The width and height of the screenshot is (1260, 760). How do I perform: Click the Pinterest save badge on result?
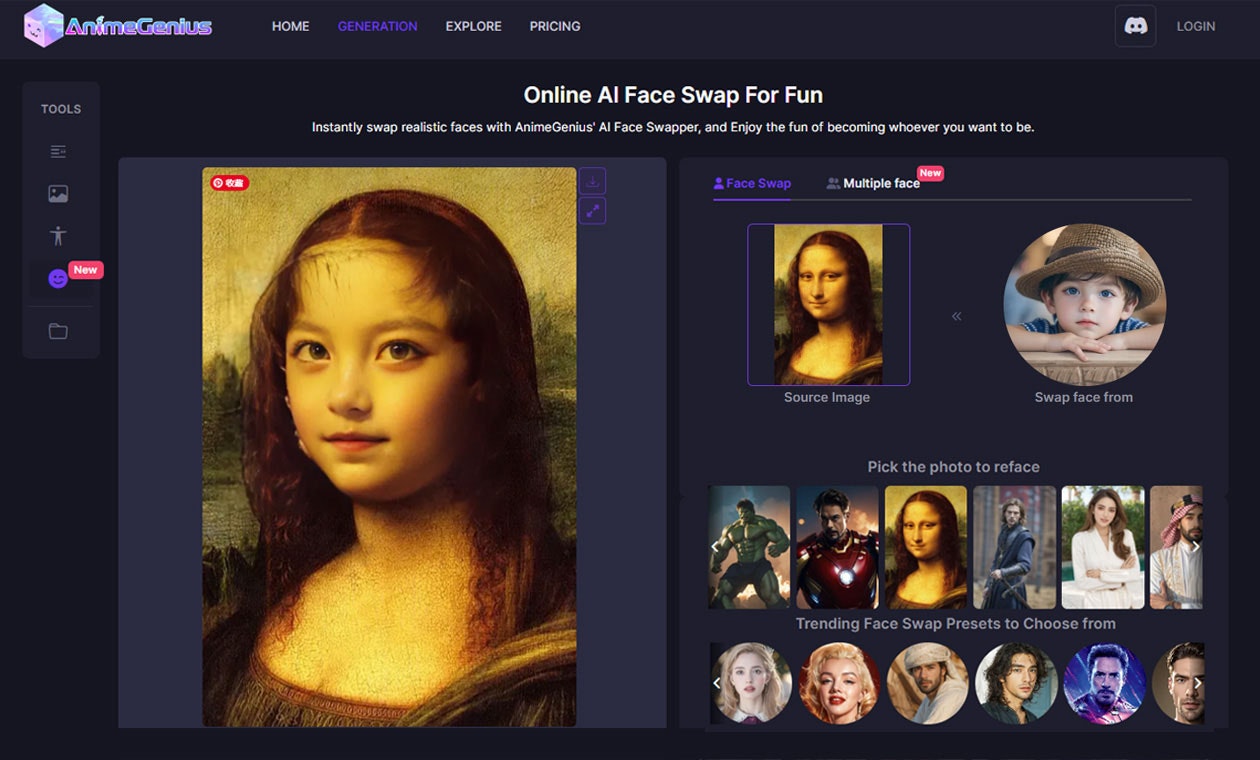229,183
